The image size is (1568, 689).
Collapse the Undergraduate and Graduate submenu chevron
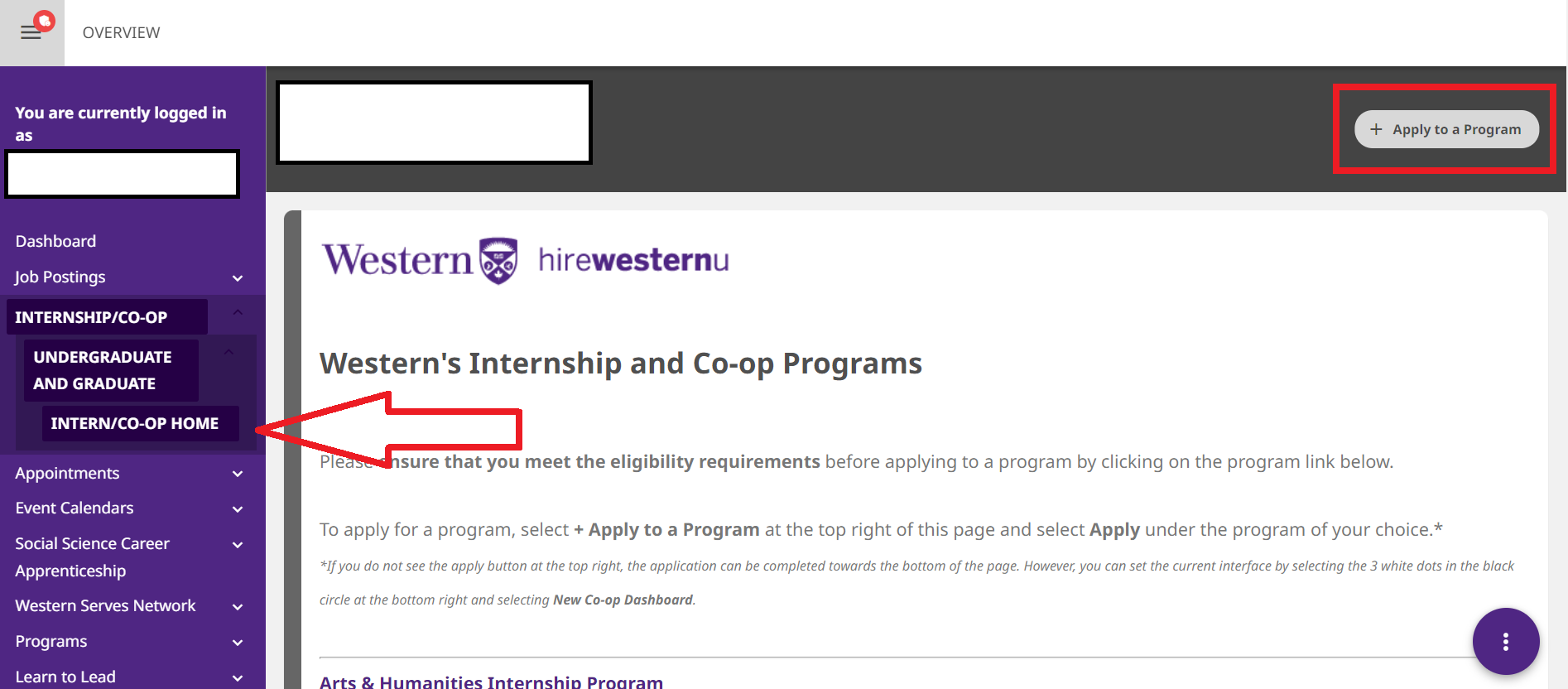tap(228, 352)
